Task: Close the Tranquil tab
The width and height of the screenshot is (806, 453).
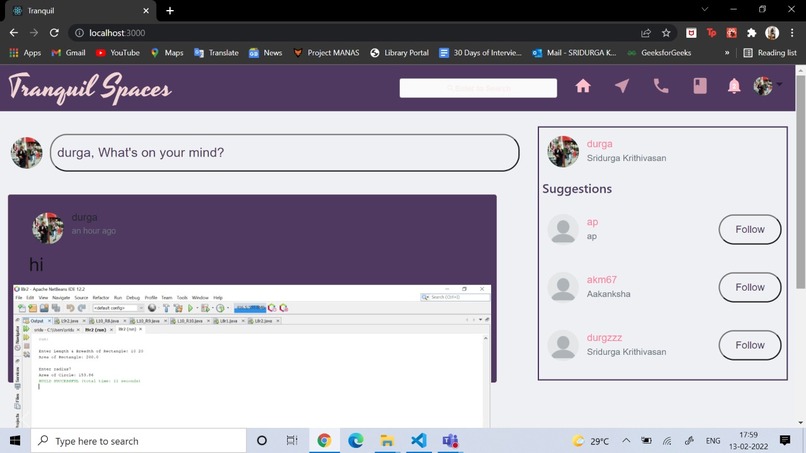Action: coord(146,11)
